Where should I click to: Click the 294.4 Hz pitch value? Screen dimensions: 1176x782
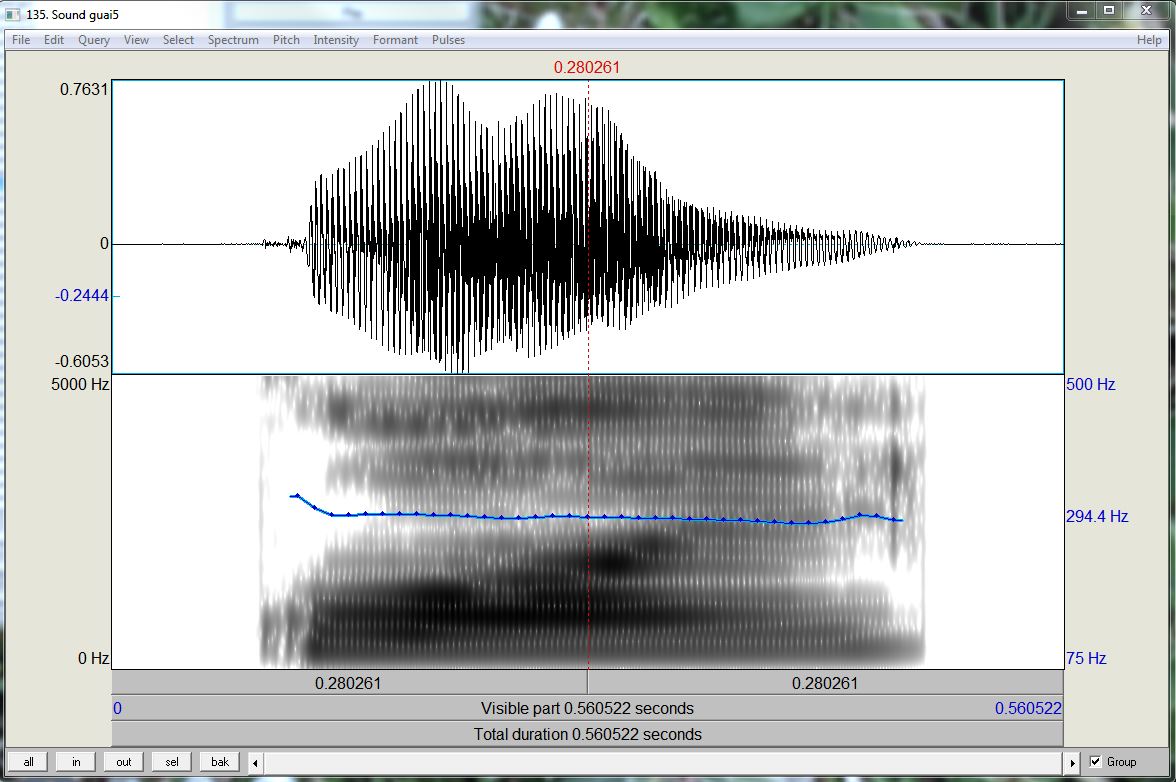coord(1096,516)
